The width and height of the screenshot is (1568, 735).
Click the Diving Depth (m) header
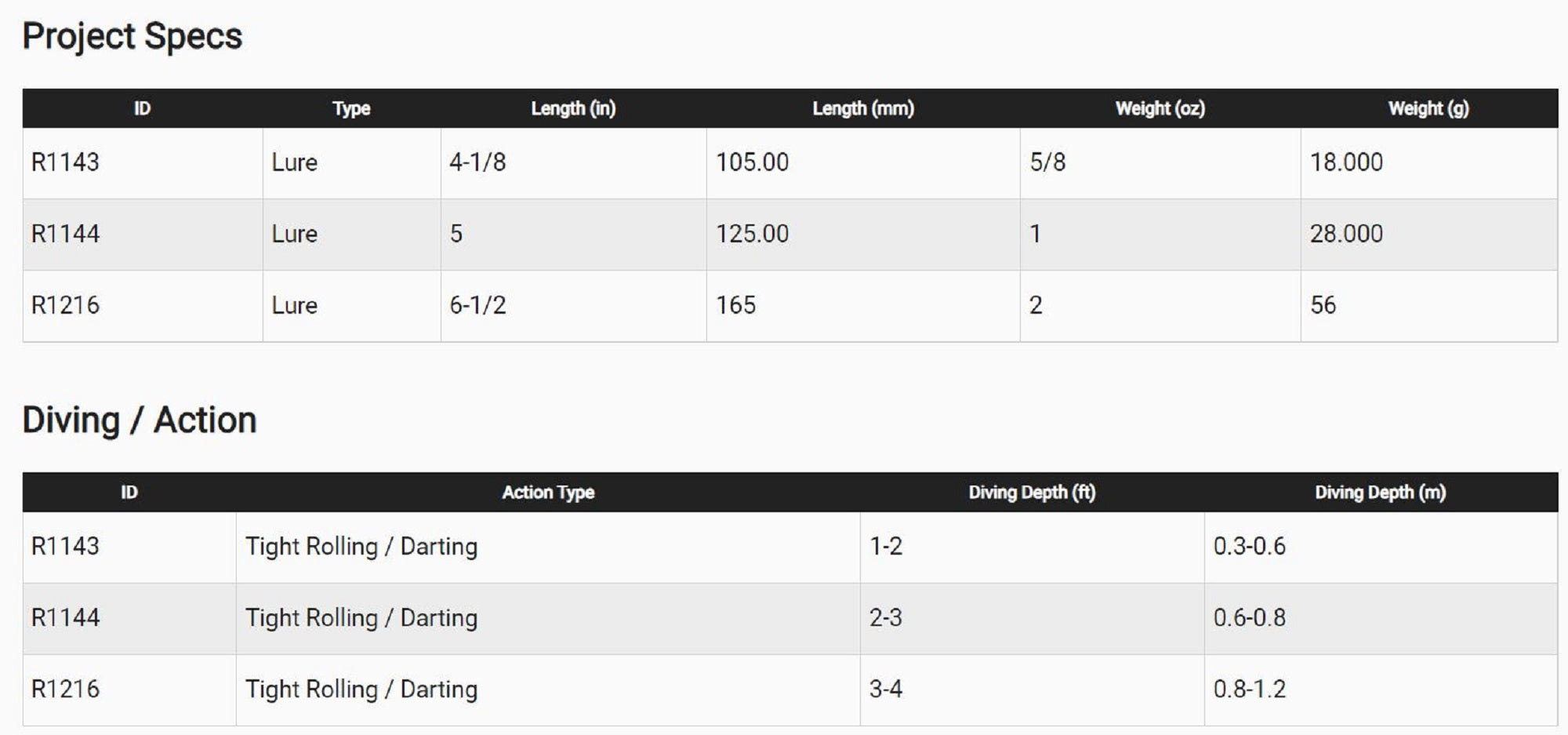(1380, 493)
